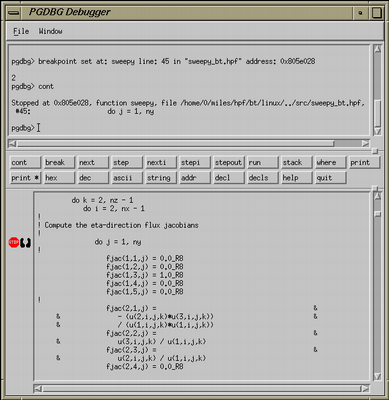The height and width of the screenshot is (400, 389).
Task: Open the window menu button in title bar
Action: coord(14,13)
